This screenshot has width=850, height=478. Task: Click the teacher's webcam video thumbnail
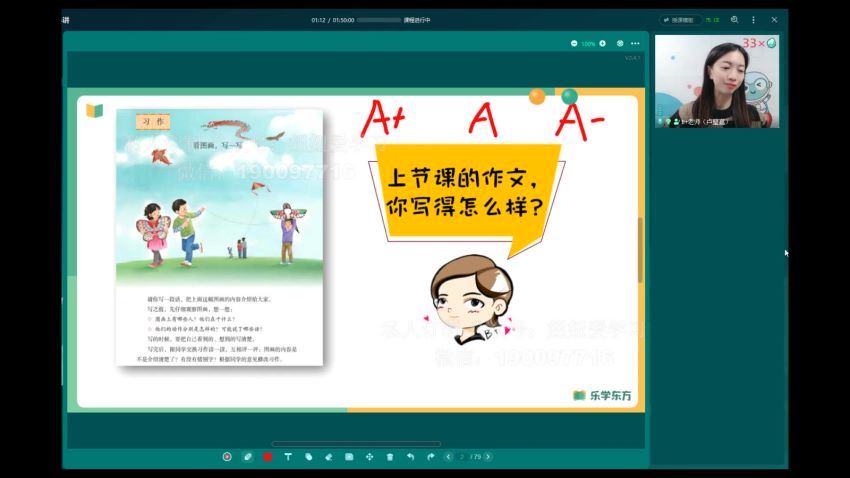click(717, 81)
